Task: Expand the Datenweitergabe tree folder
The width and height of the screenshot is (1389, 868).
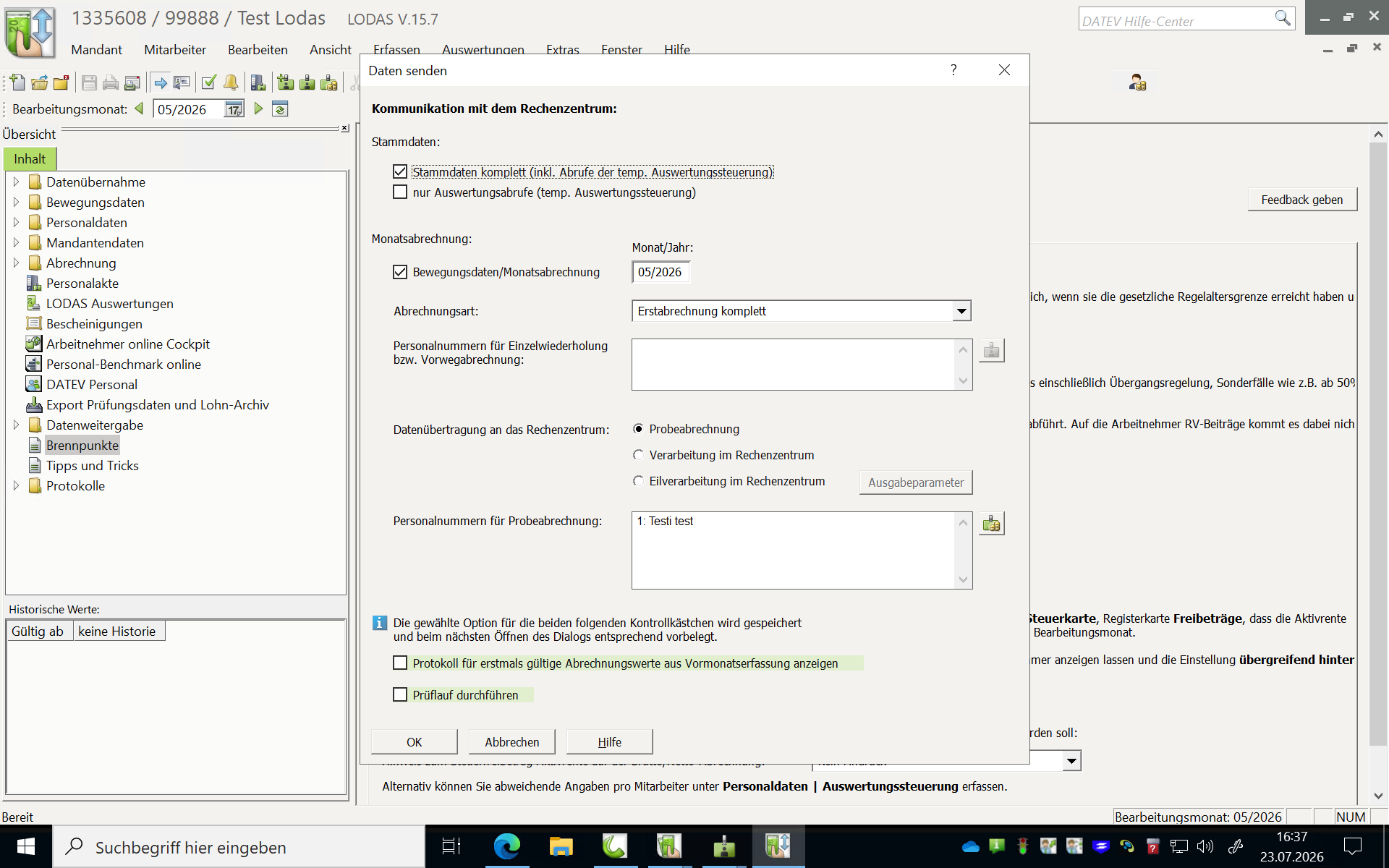Action: (x=16, y=425)
